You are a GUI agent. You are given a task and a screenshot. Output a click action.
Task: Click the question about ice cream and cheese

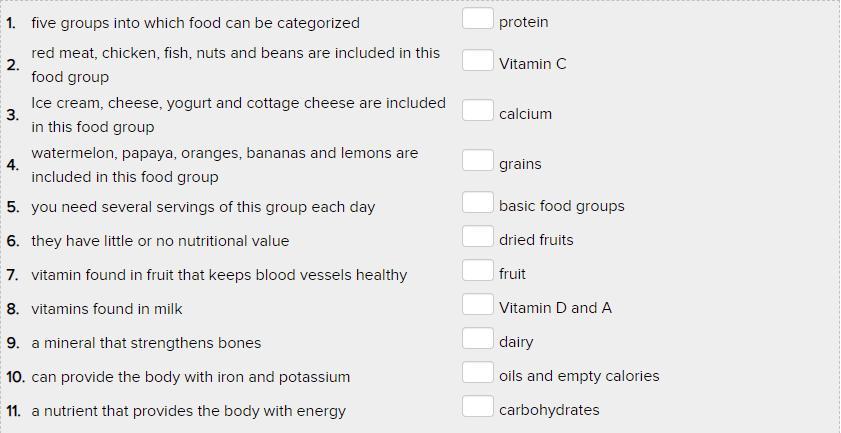(238, 115)
